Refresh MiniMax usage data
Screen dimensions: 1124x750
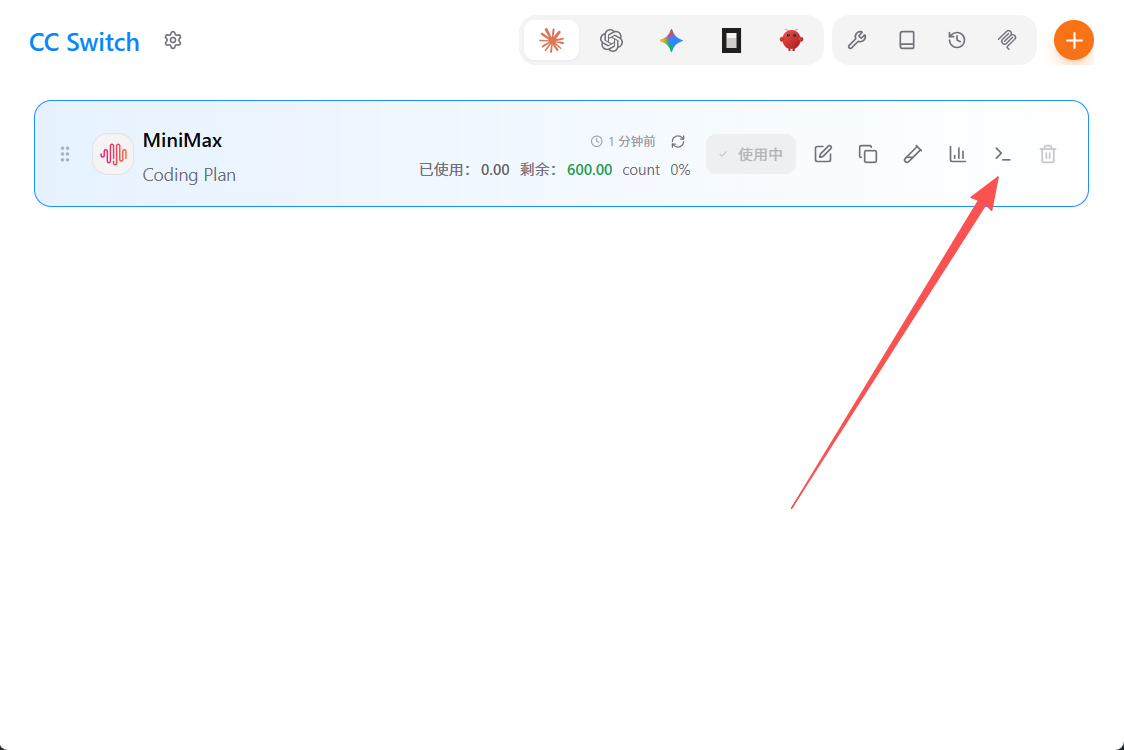click(678, 141)
